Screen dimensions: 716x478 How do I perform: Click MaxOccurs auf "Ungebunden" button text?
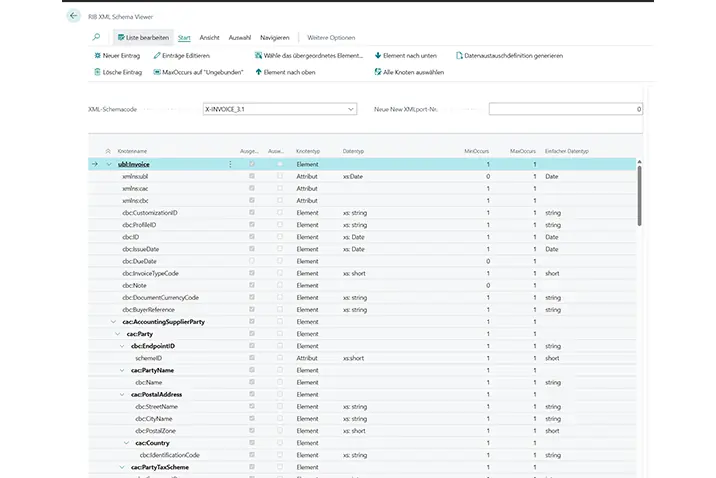pyautogui.click(x=203, y=72)
